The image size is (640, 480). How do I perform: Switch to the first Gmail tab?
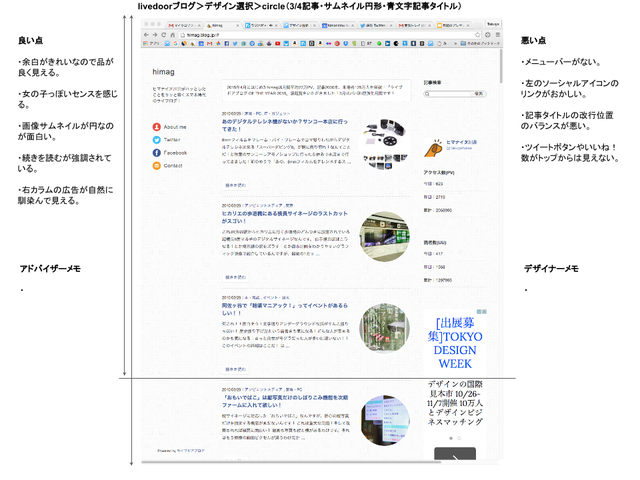[x=183, y=25]
